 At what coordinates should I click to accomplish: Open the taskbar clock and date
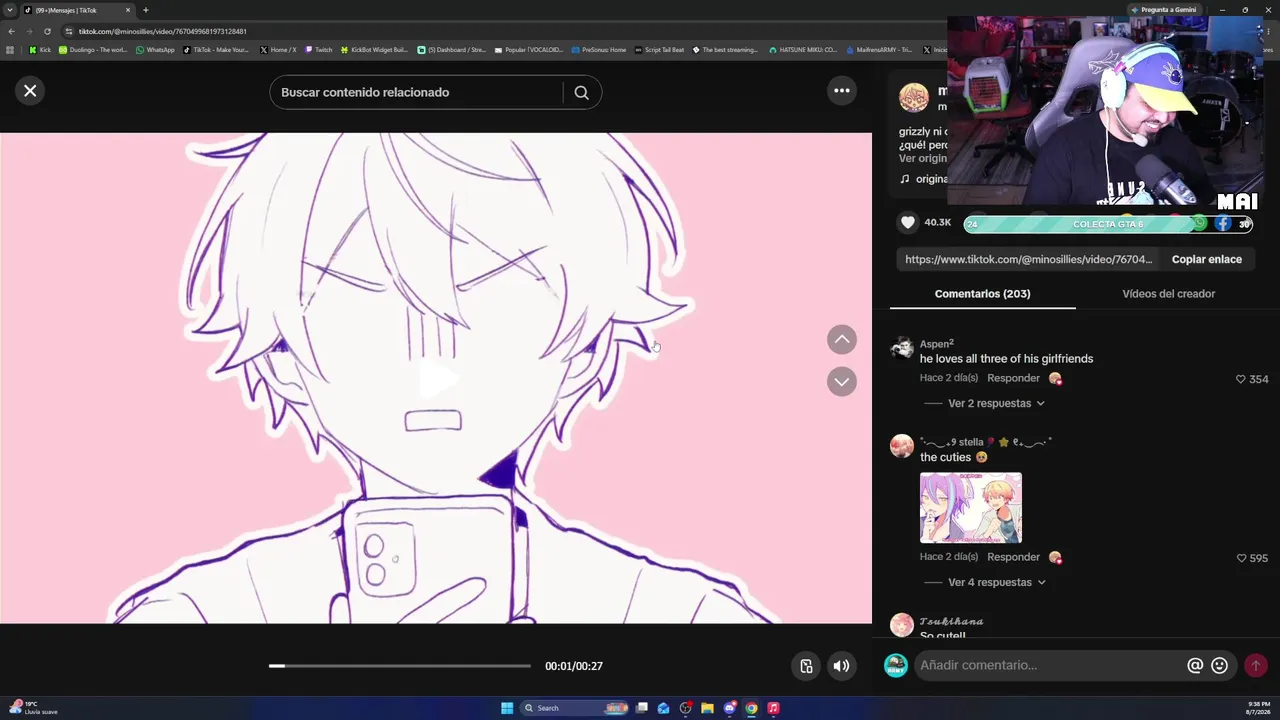(x=1257, y=708)
